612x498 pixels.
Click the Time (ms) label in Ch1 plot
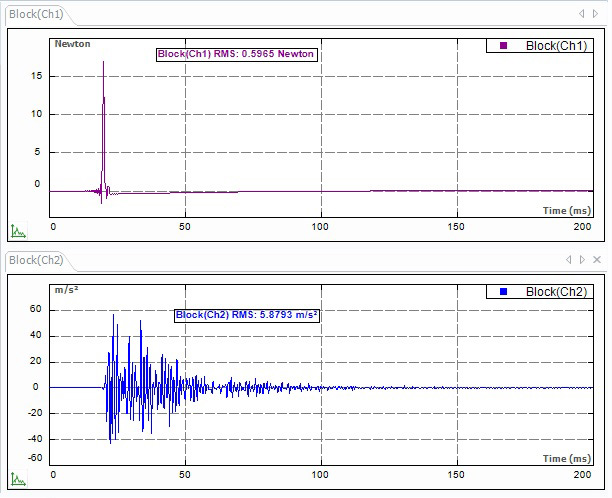pos(567,211)
